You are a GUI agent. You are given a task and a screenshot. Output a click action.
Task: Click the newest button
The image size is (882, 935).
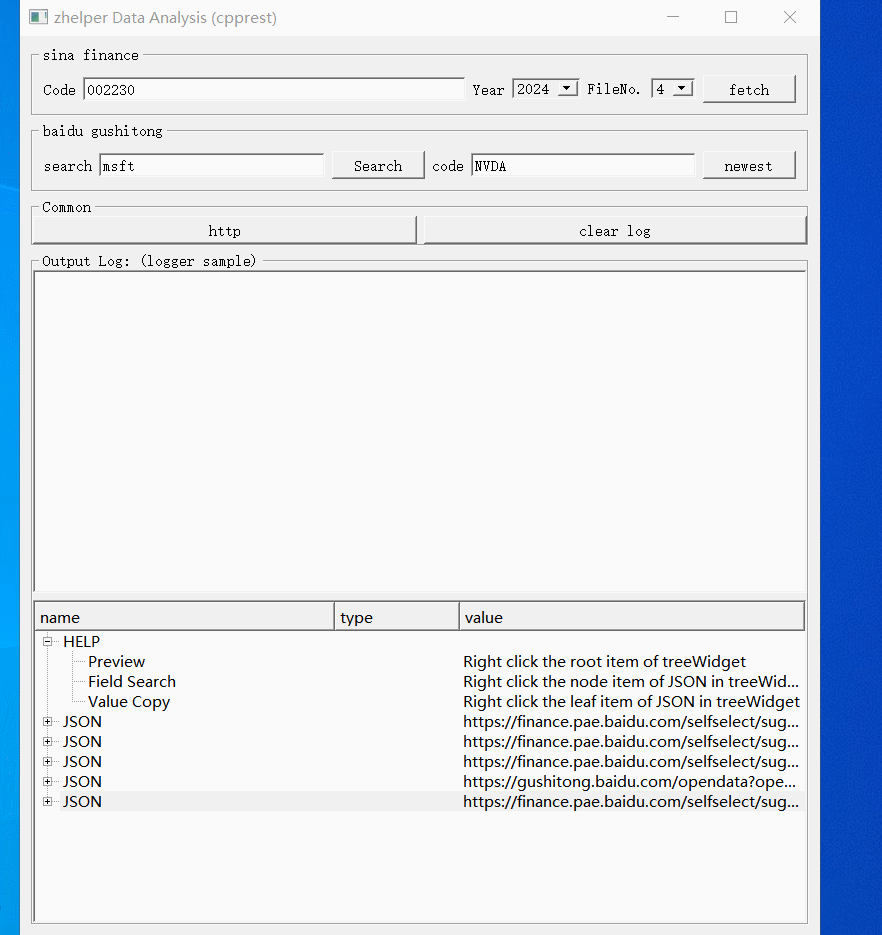[749, 166]
